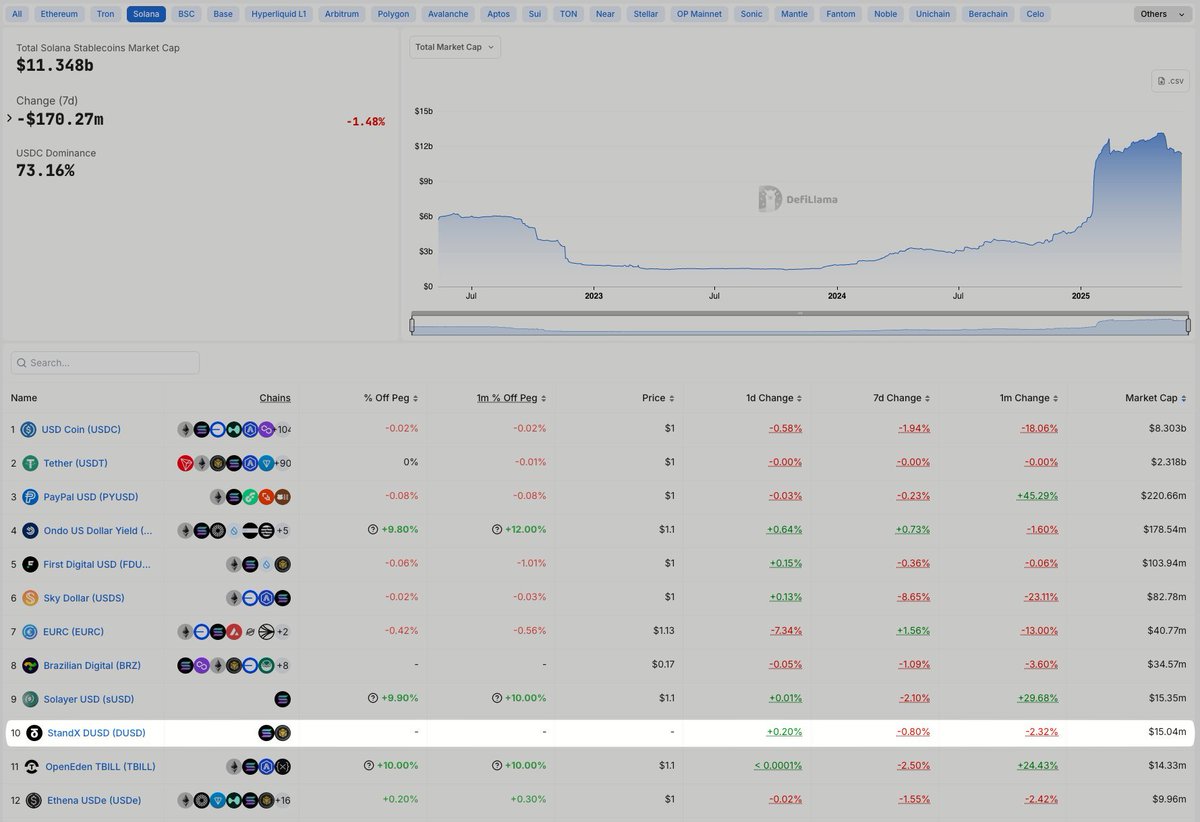
Task: Switch to the BSC chain tab
Action: [186, 14]
